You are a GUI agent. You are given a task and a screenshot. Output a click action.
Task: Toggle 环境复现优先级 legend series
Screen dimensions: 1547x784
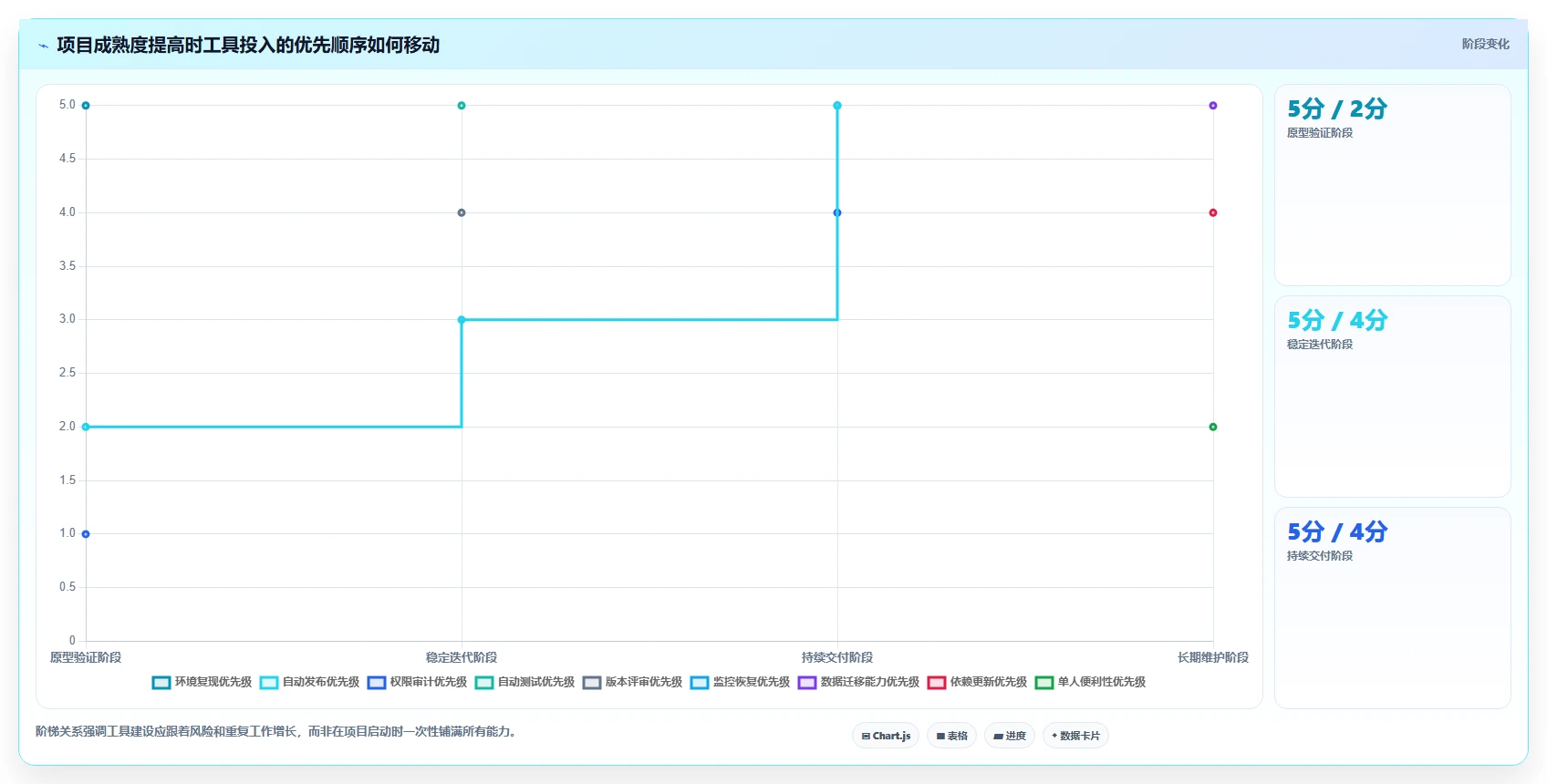[202, 682]
